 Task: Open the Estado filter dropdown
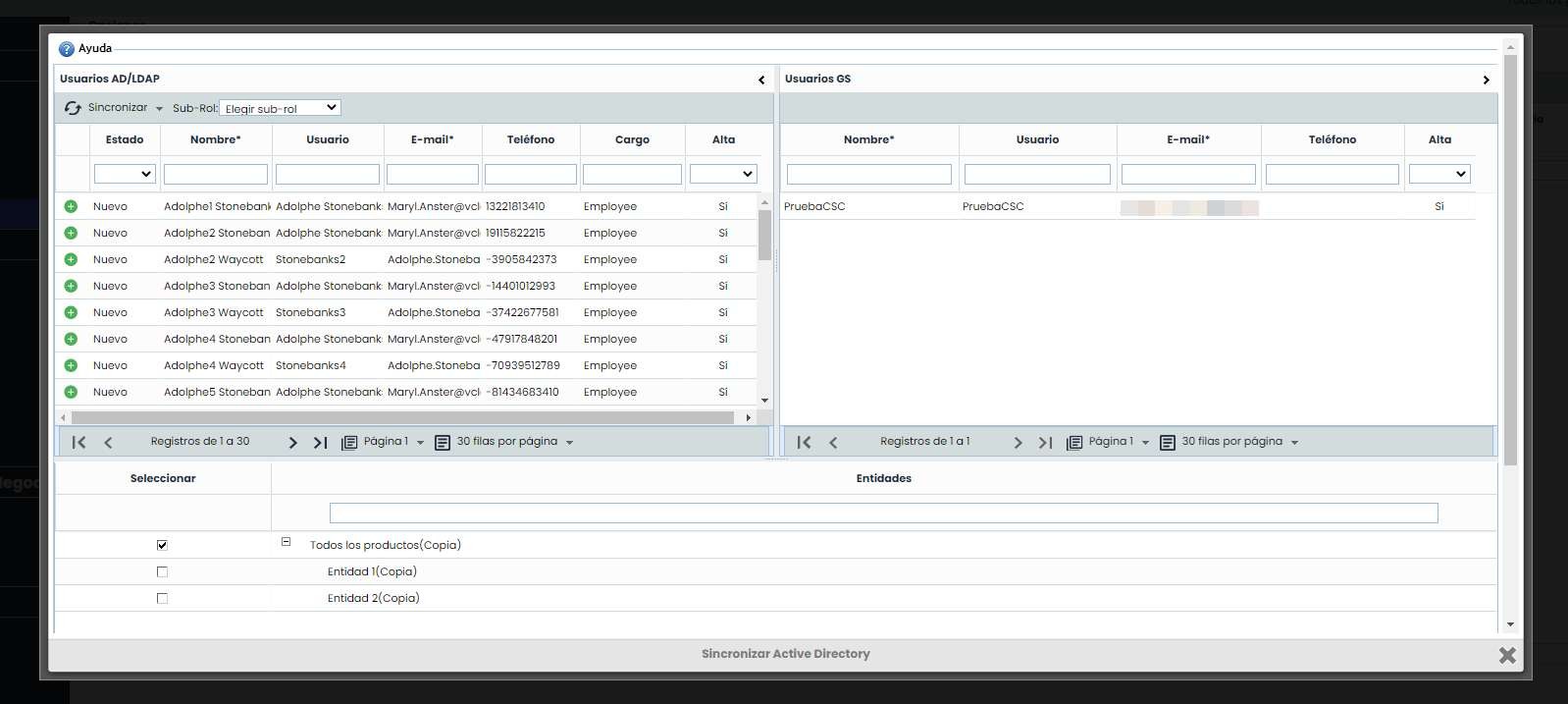click(125, 174)
